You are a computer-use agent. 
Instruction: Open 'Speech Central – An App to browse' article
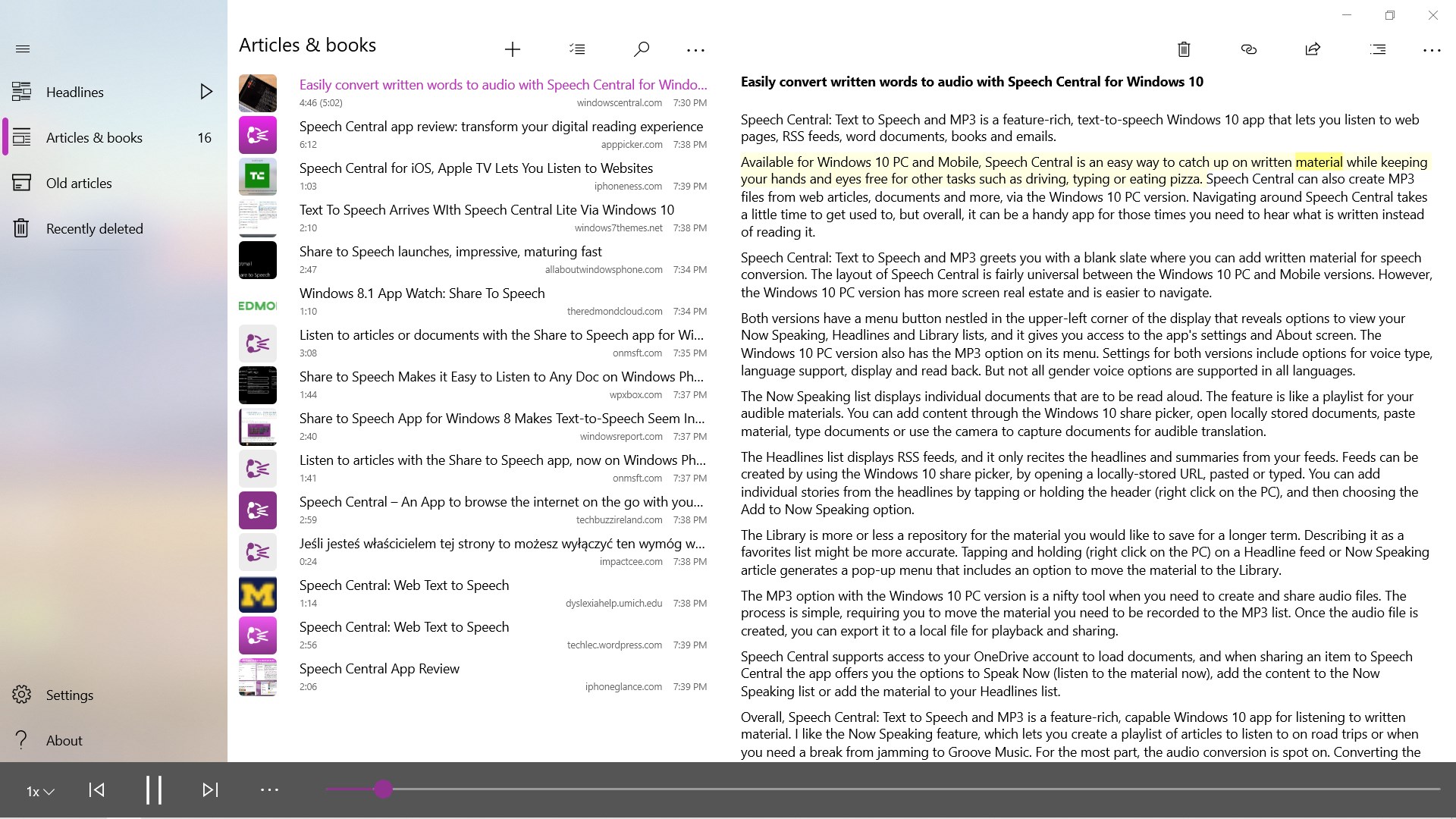(473, 510)
